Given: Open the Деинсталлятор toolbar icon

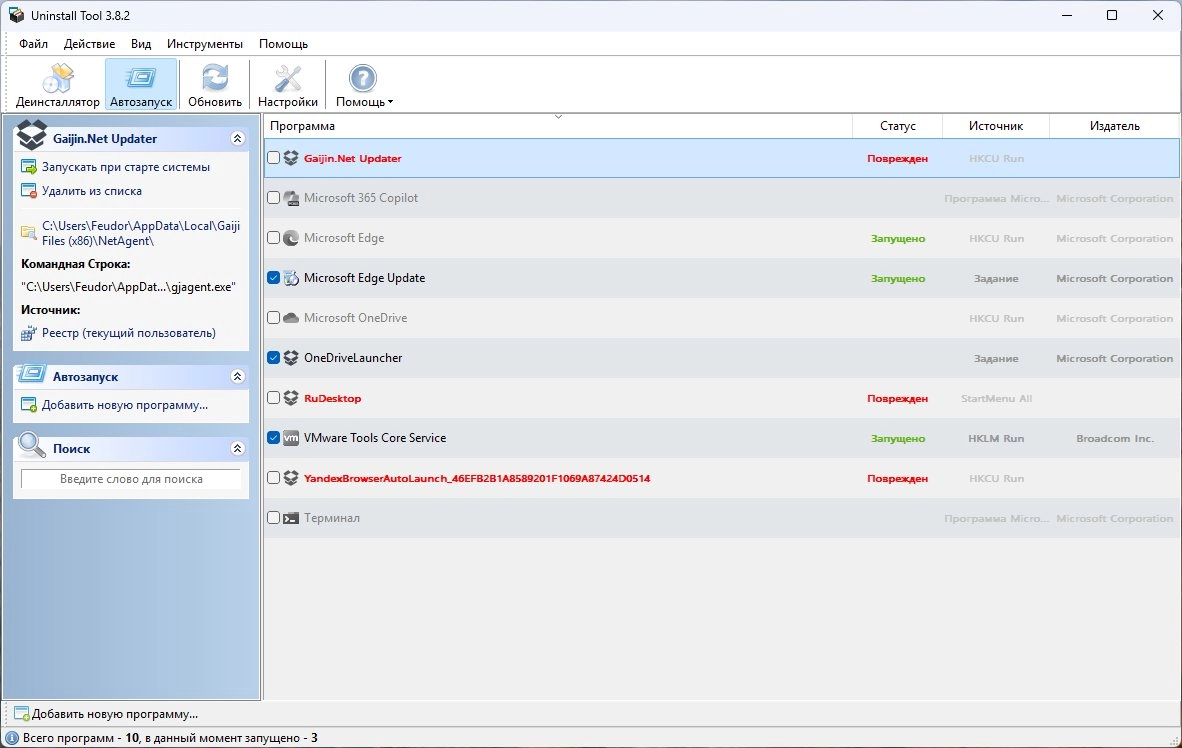Looking at the screenshot, I should point(58,78).
